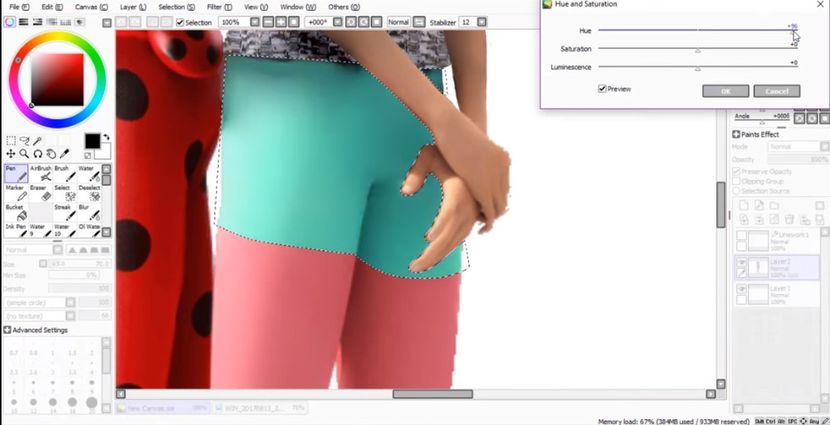830x425 pixels.
Task: Delete layer with the trash icon
Action: [789, 220]
